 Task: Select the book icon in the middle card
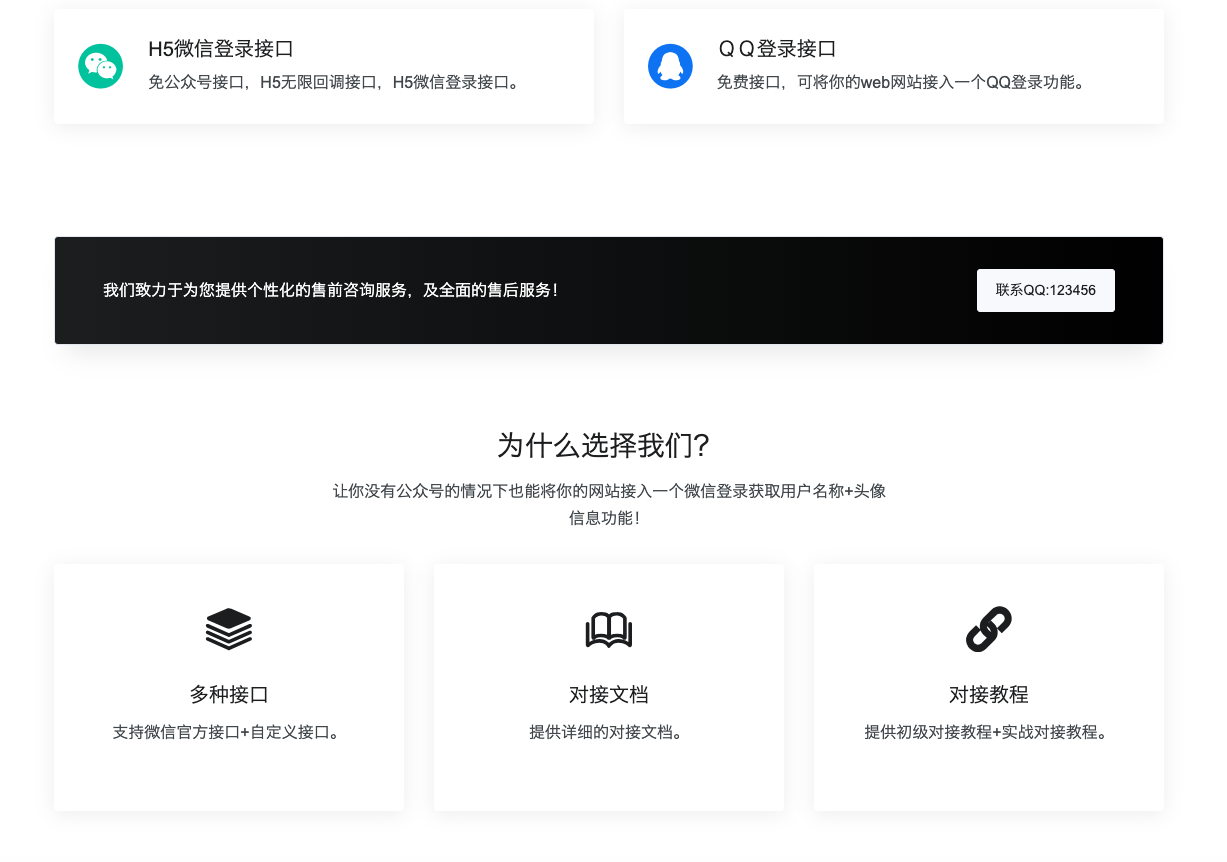coord(608,629)
